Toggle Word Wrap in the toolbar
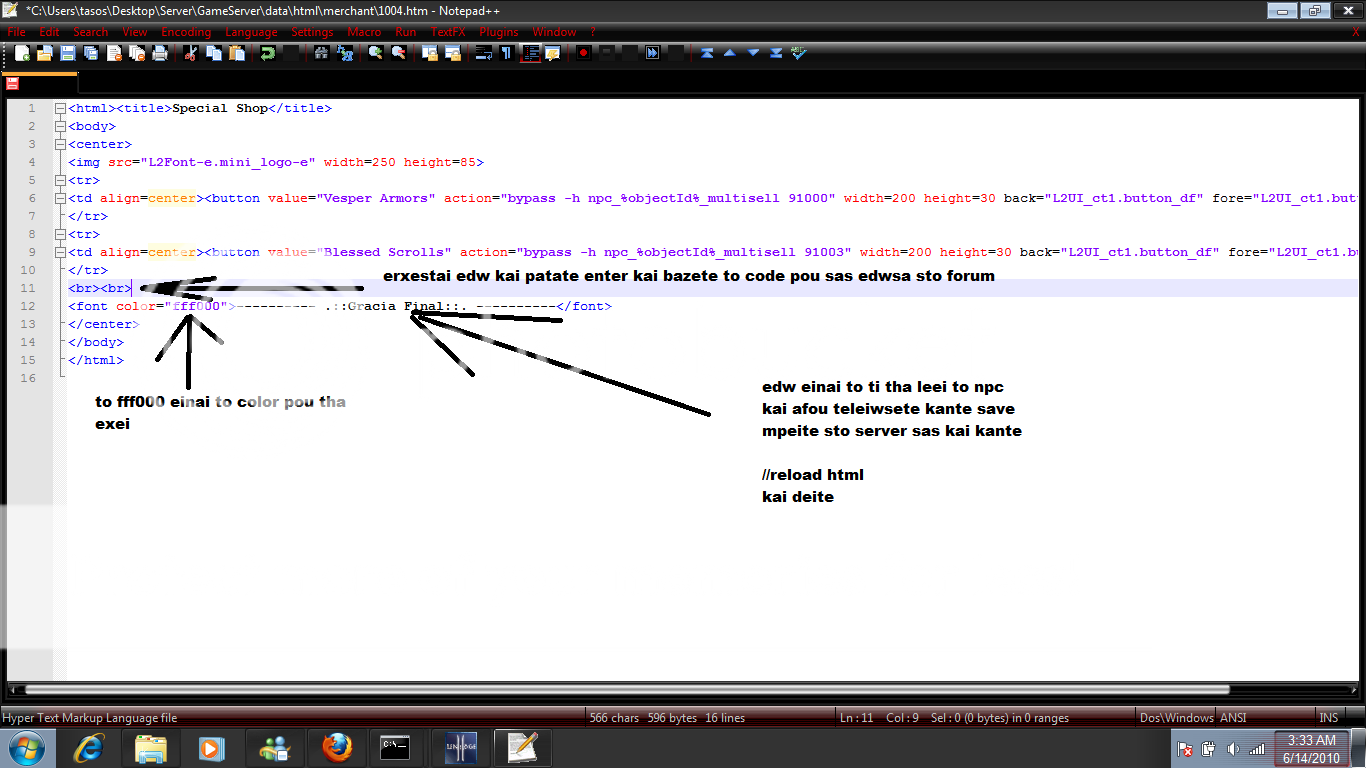 pos(483,53)
